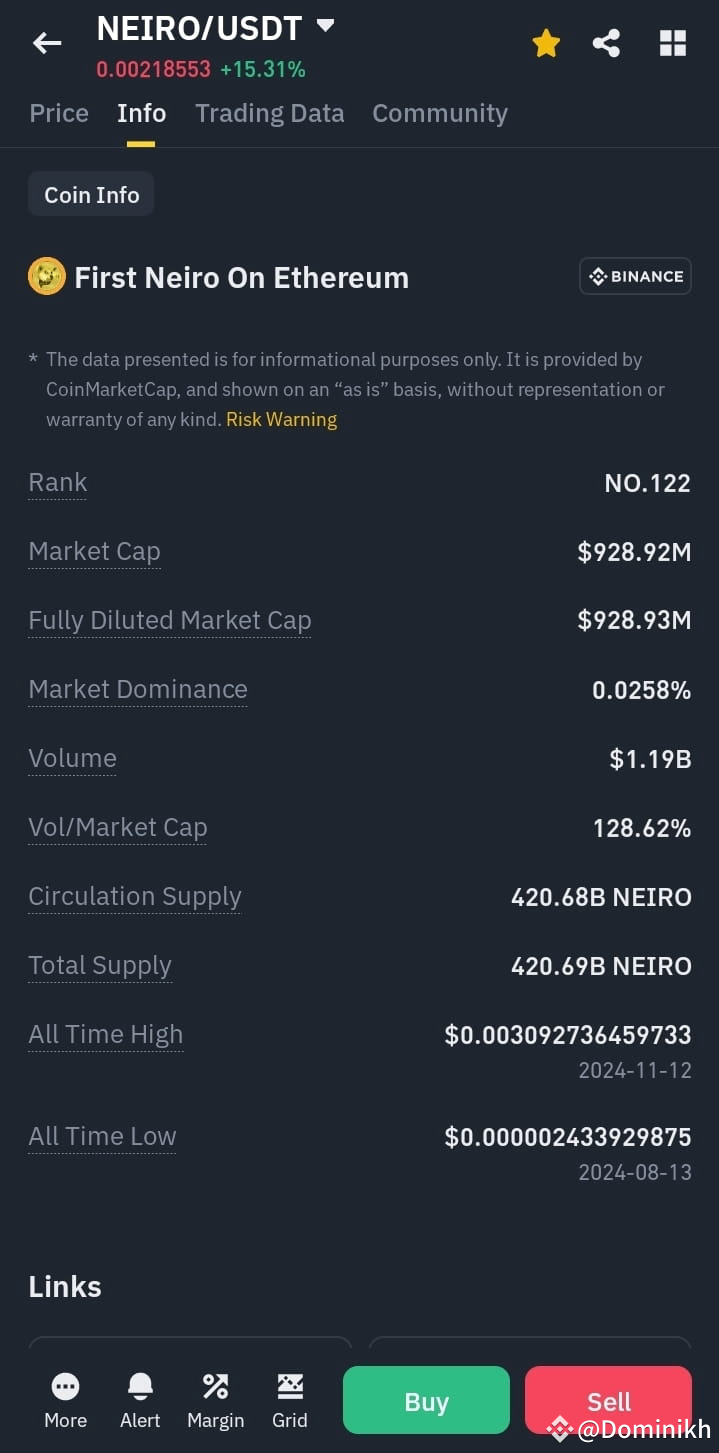Switch to the Trading Data tab

click(270, 113)
